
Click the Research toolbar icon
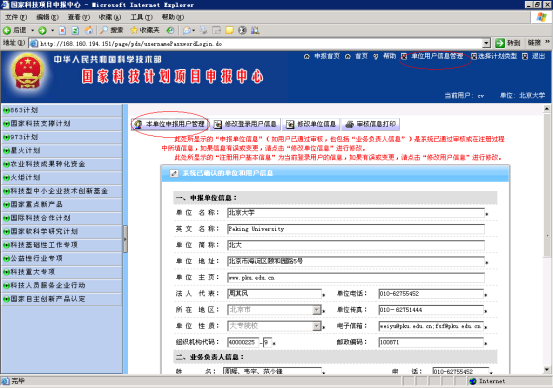[255, 30]
